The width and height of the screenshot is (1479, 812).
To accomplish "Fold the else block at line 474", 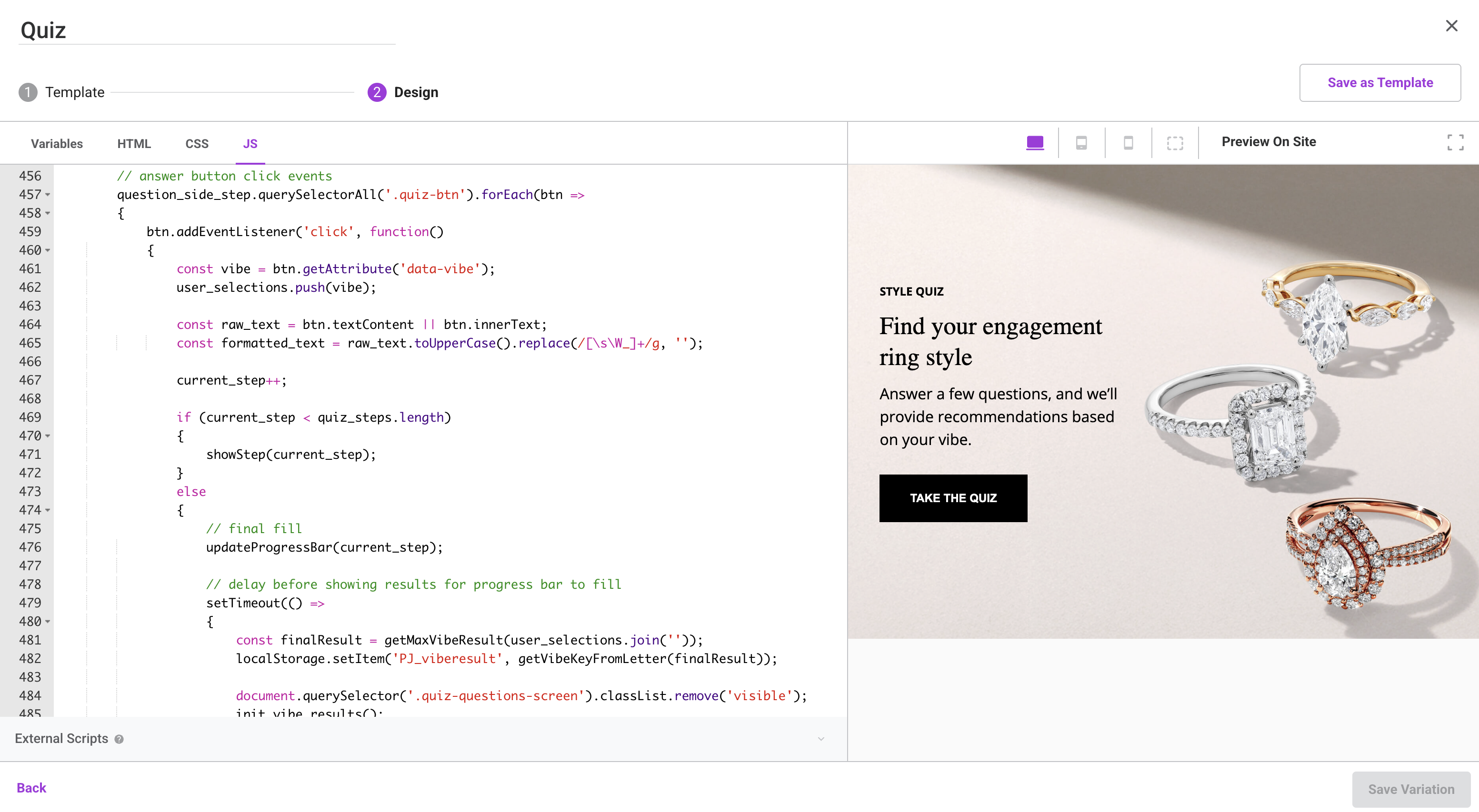I will pyautogui.click(x=48, y=510).
